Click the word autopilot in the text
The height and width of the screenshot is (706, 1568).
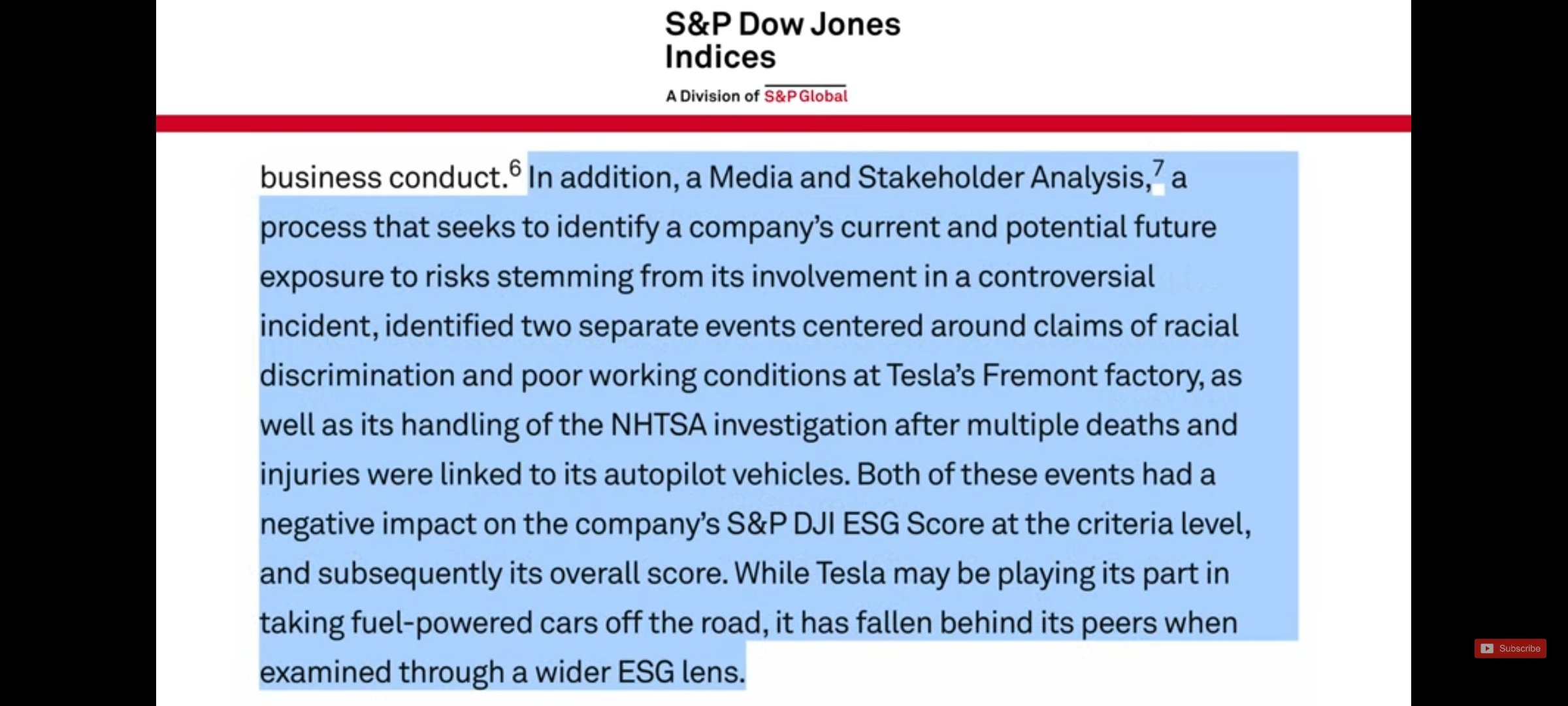[657, 475]
